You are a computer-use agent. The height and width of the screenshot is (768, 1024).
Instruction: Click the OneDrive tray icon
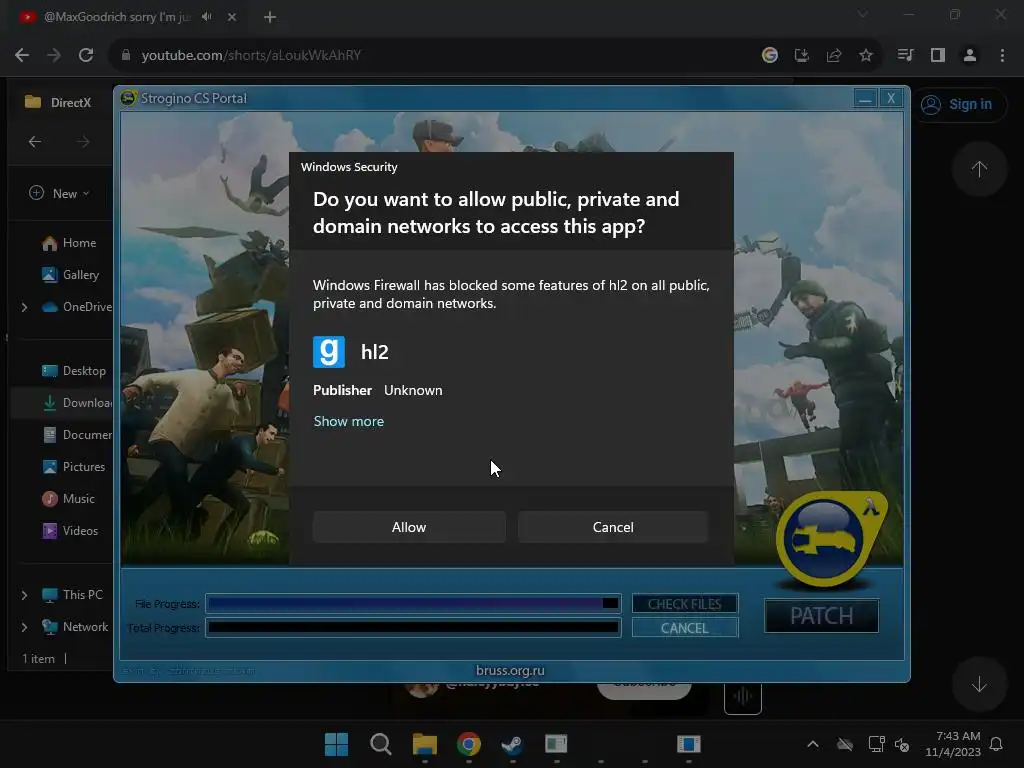(845, 744)
